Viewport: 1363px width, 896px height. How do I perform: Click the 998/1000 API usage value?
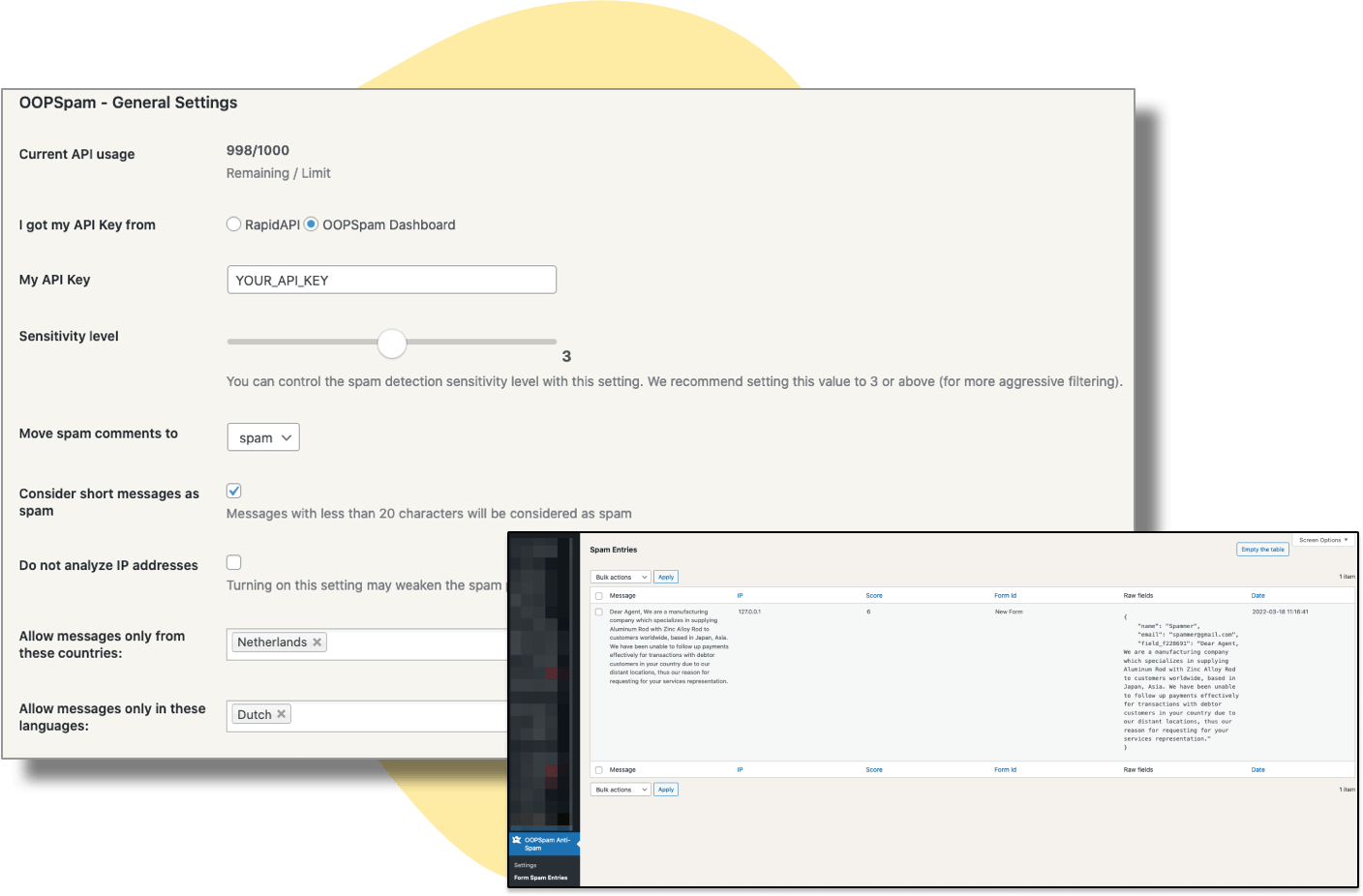[257, 150]
